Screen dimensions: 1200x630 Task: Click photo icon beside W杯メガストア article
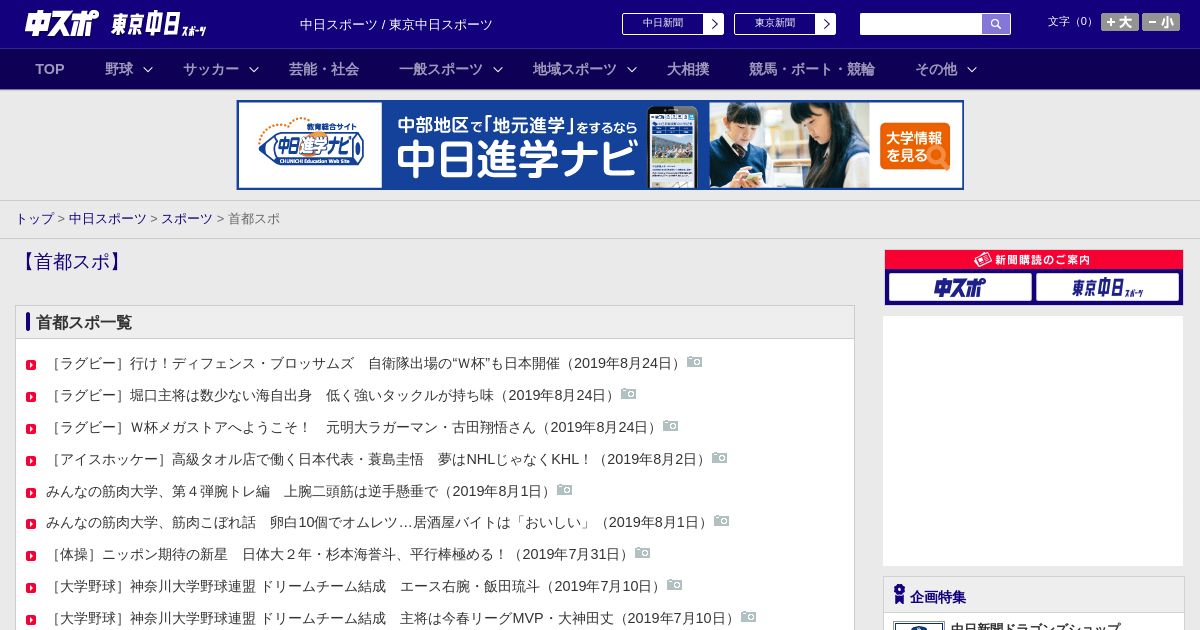(x=671, y=426)
